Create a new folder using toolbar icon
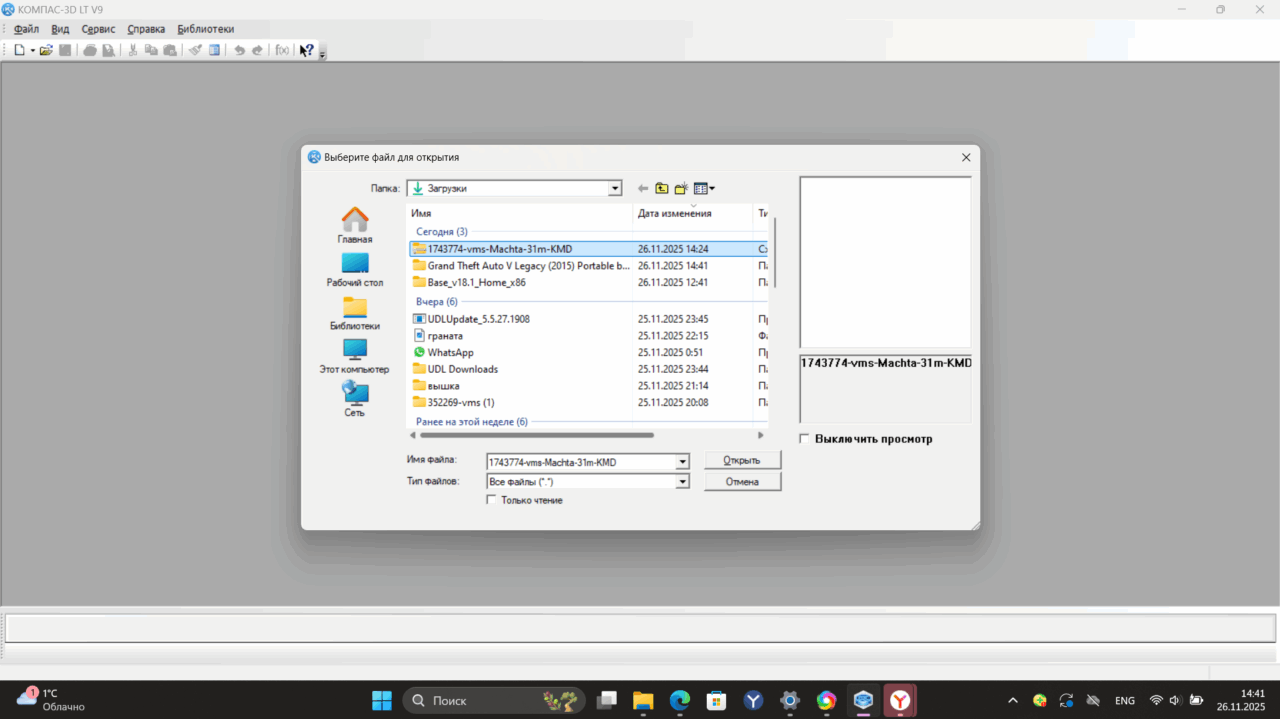 (681, 188)
